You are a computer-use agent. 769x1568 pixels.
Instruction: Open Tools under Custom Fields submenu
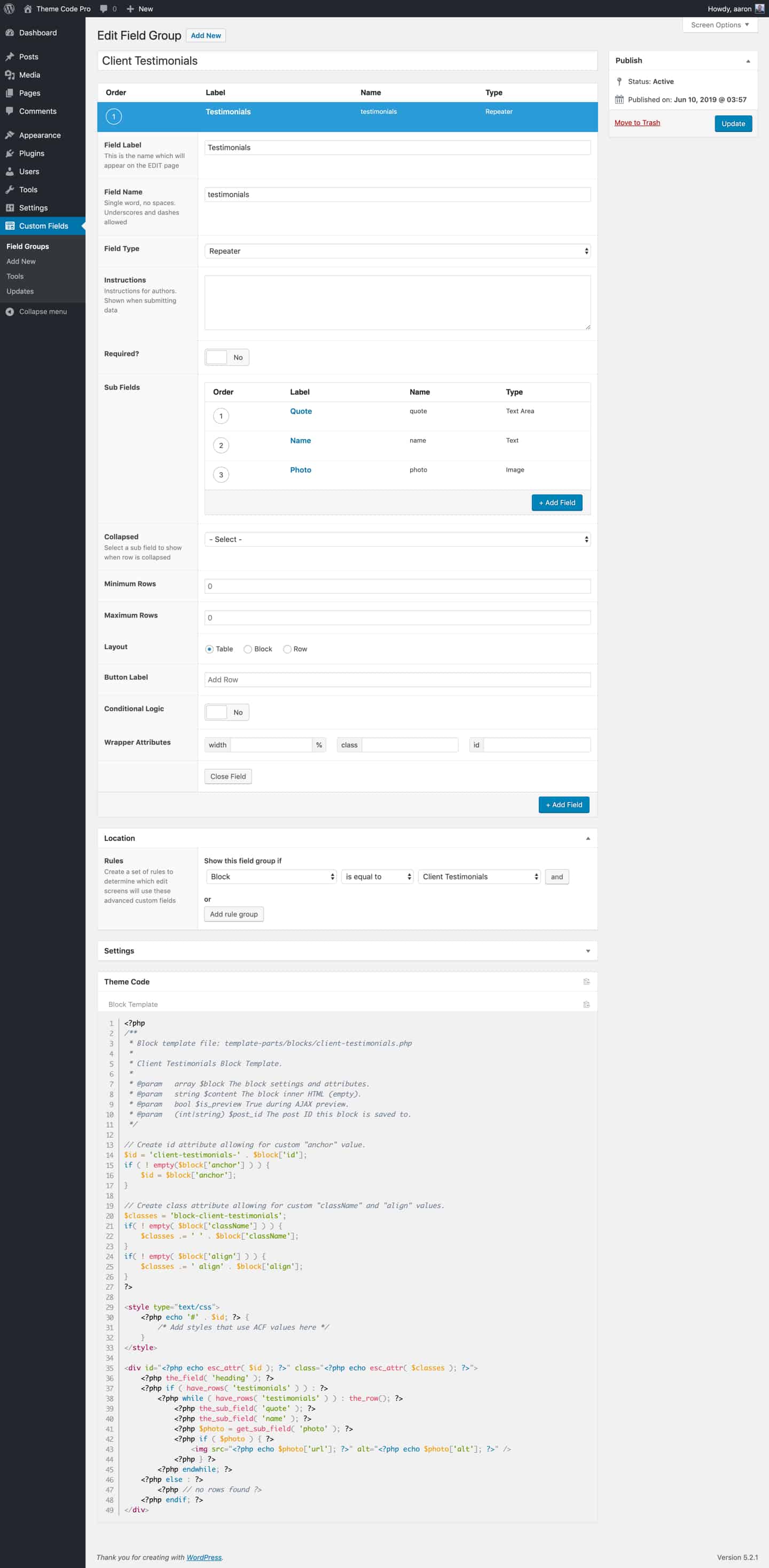pyautogui.click(x=14, y=277)
